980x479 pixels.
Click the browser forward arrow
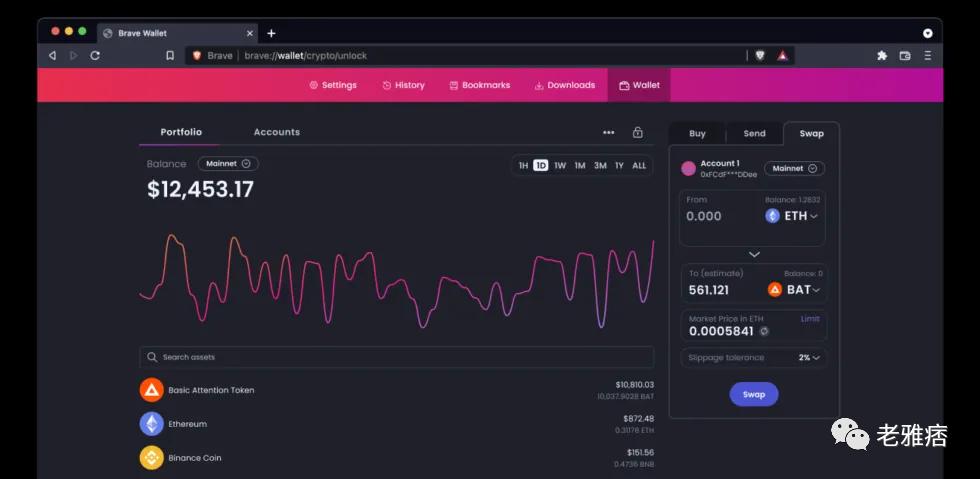pyautogui.click(x=74, y=56)
